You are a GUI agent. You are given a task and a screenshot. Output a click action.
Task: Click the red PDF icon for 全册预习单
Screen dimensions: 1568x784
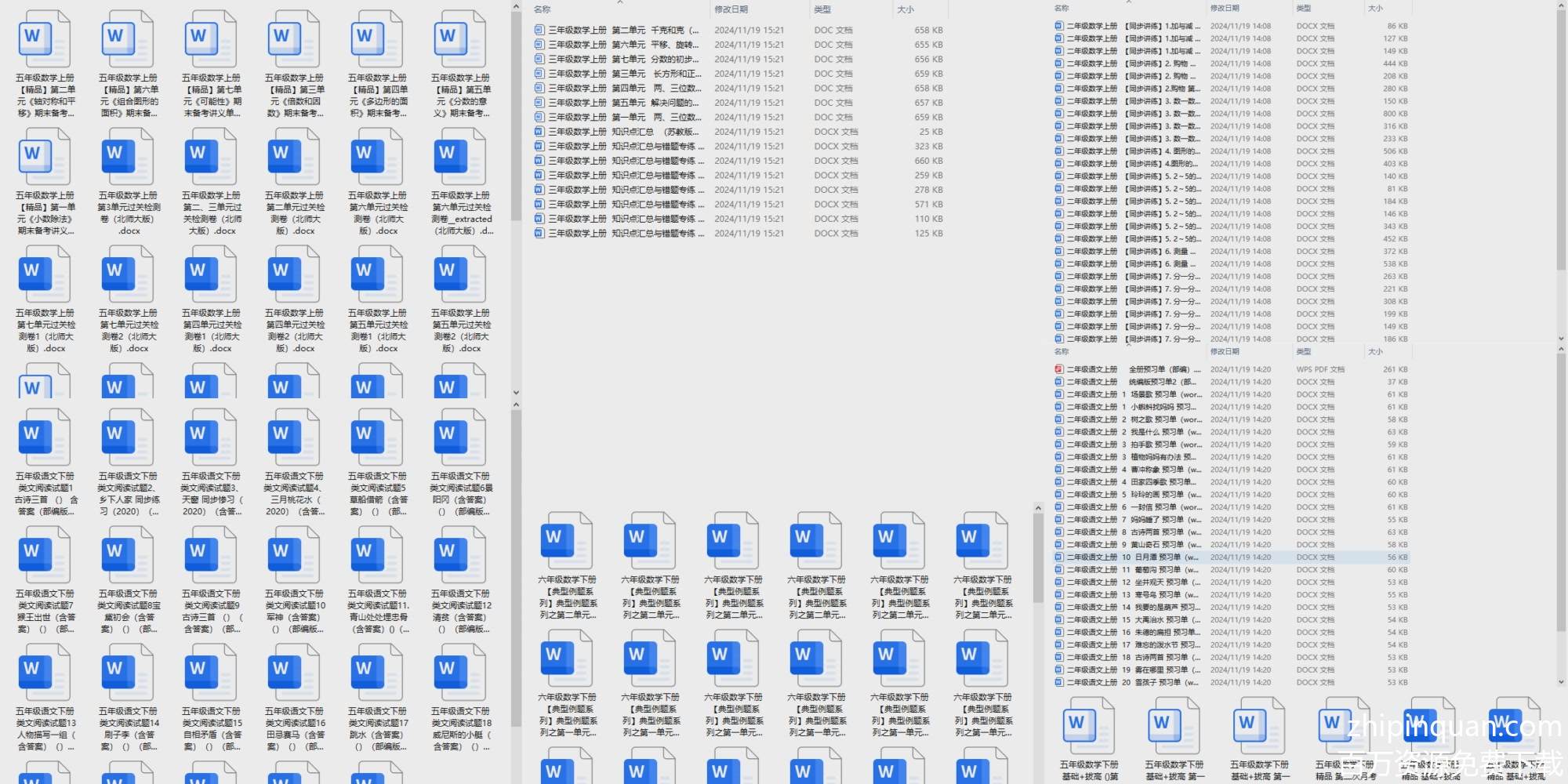[x=1058, y=369]
